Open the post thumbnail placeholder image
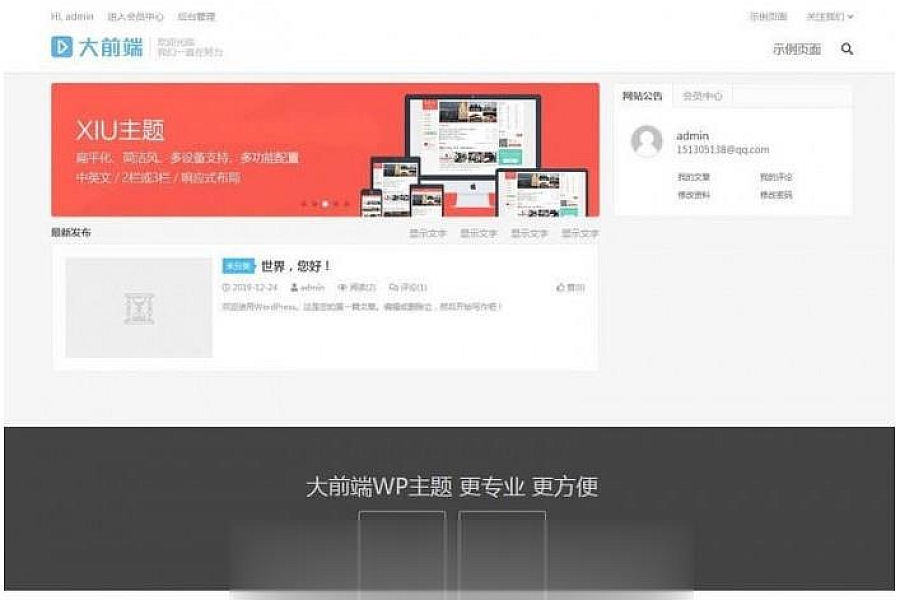This screenshot has width=900, height=600. coord(138,308)
